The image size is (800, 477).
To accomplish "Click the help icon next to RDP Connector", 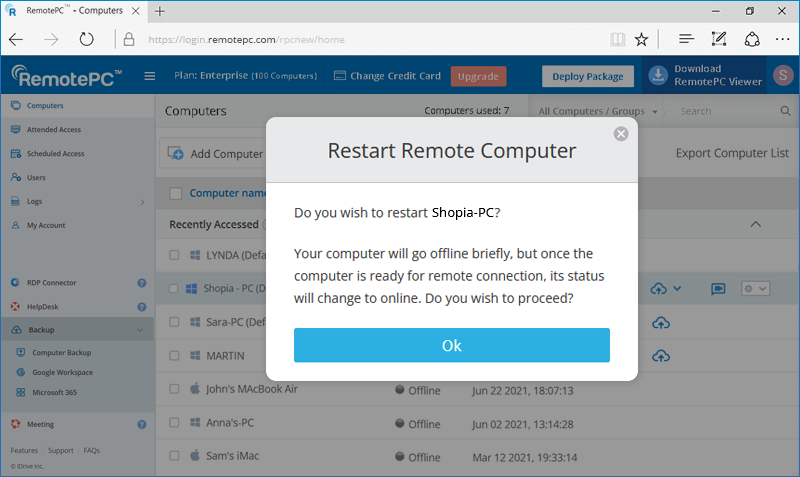I will pos(142,283).
